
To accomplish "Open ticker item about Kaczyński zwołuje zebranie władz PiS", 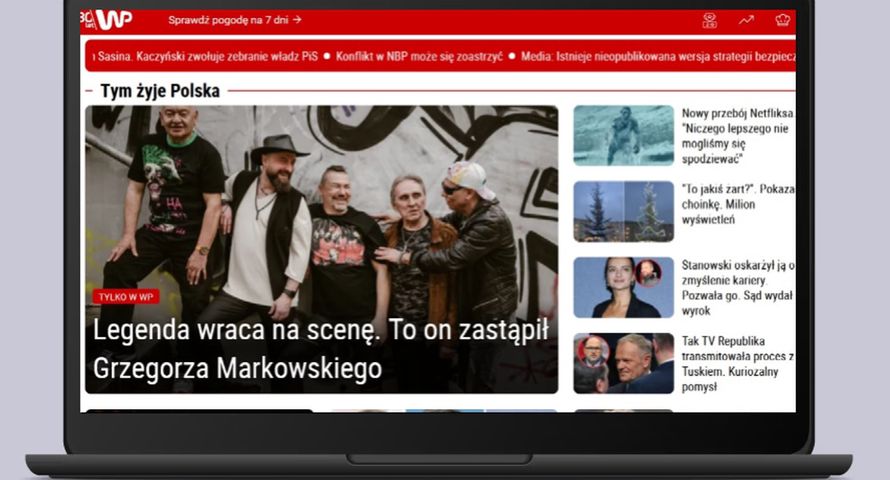I will (x=207, y=56).
